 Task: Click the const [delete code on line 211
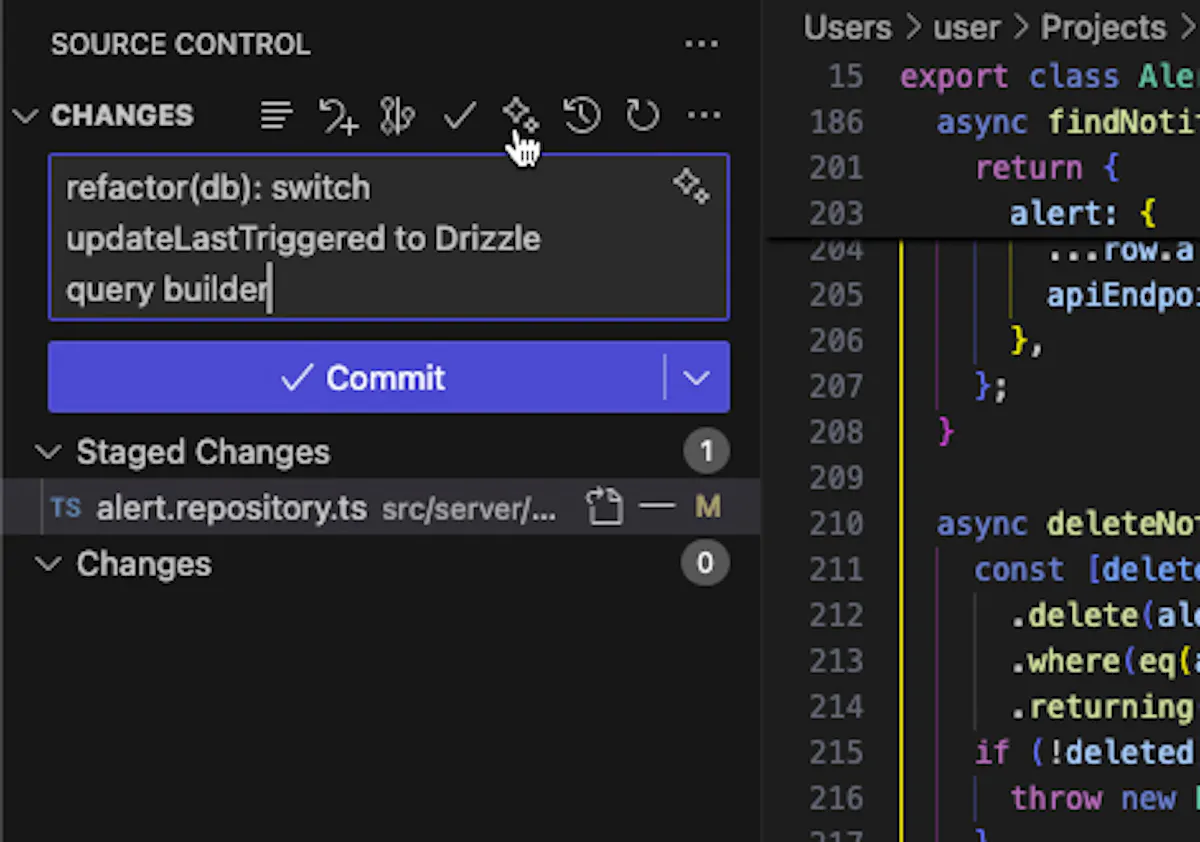tap(1087, 570)
